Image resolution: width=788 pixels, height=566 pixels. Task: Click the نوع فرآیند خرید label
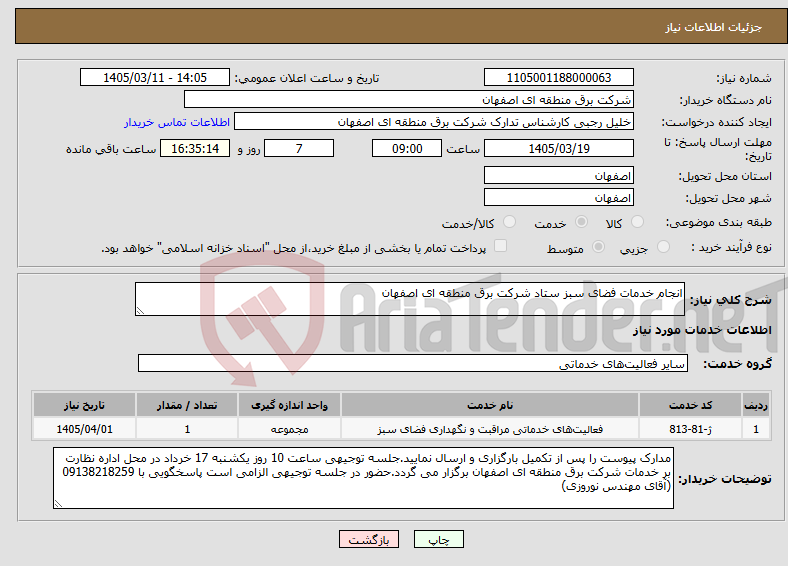tap(732, 247)
